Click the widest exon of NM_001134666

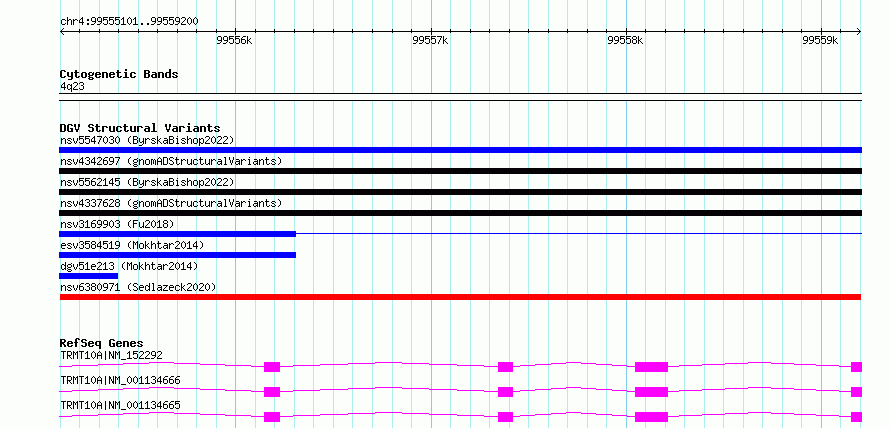(651, 392)
